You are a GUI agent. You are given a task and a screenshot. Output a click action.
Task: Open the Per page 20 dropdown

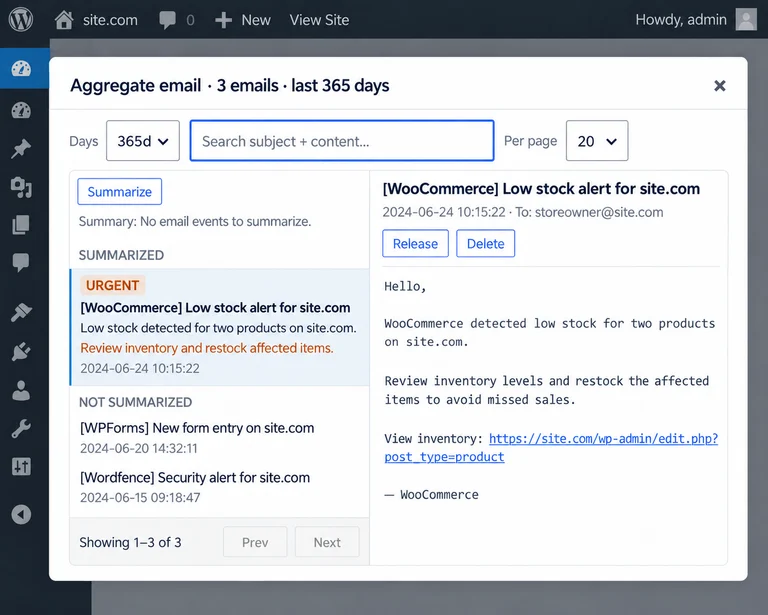coord(597,141)
